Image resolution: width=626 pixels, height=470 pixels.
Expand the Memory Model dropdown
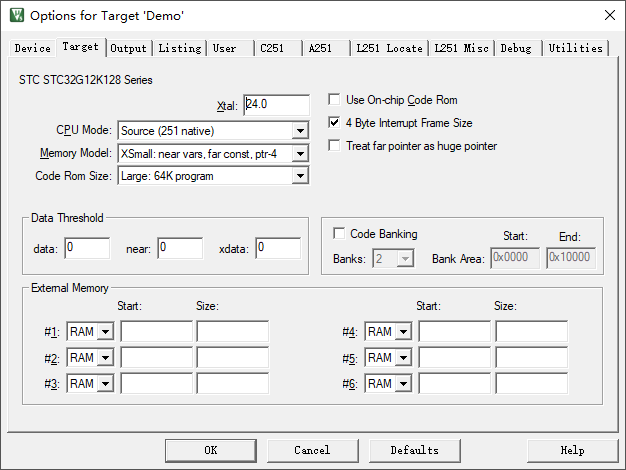click(299, 154)
